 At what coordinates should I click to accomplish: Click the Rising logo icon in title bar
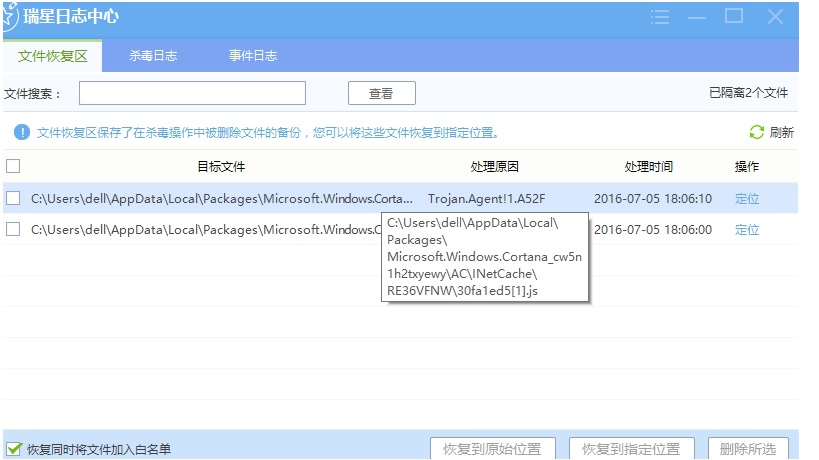(10, 17)
